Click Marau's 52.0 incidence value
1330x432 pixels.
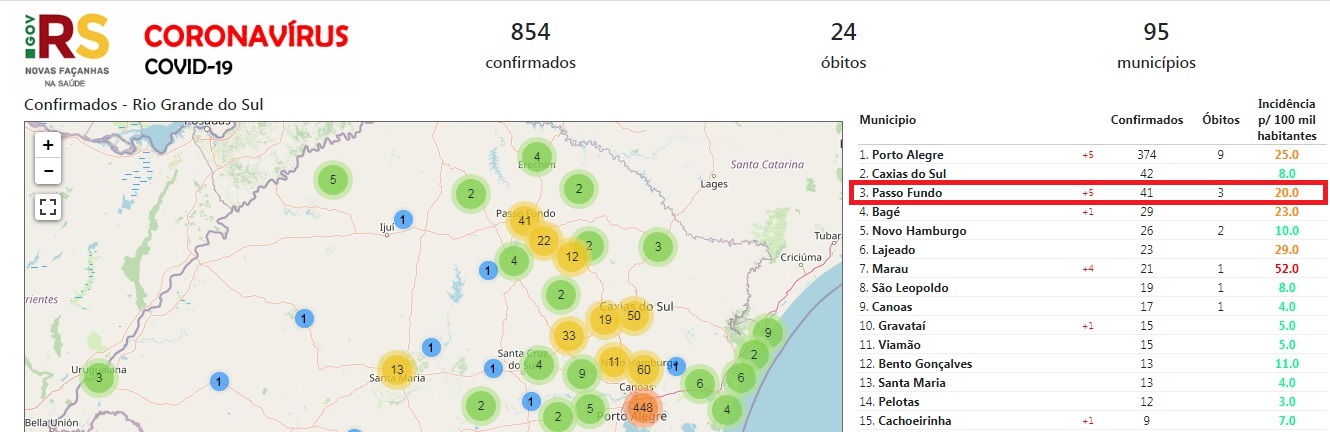(1286, 269)
